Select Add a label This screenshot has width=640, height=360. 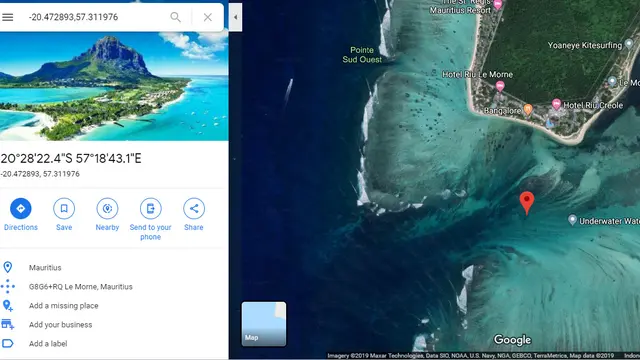(48, 344)
